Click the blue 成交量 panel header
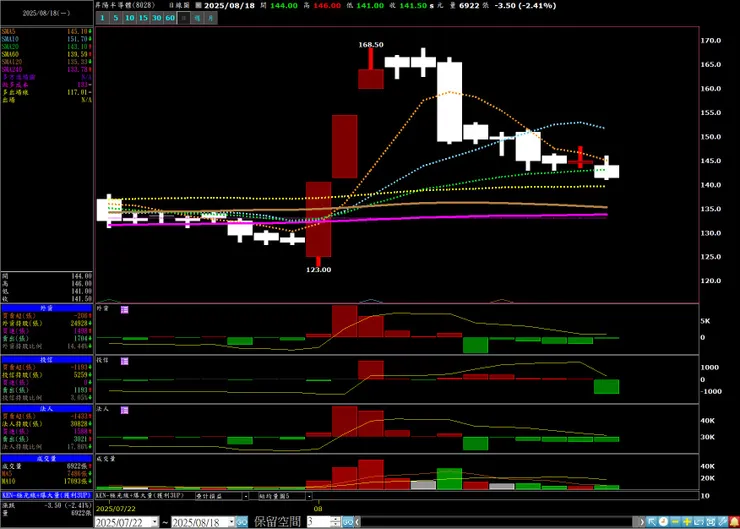The width and height of the screenshot is (740, 529). tap(47, 458)
